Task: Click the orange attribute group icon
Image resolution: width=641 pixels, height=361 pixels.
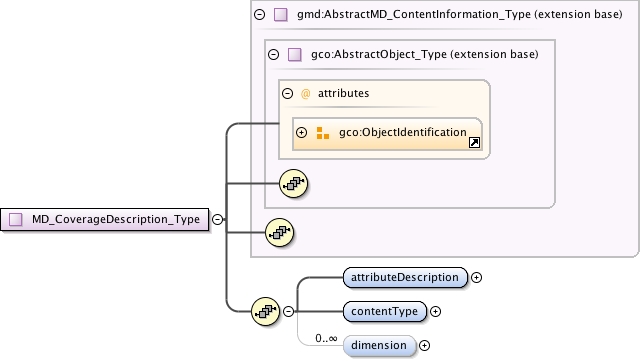Action: point(323,133)
